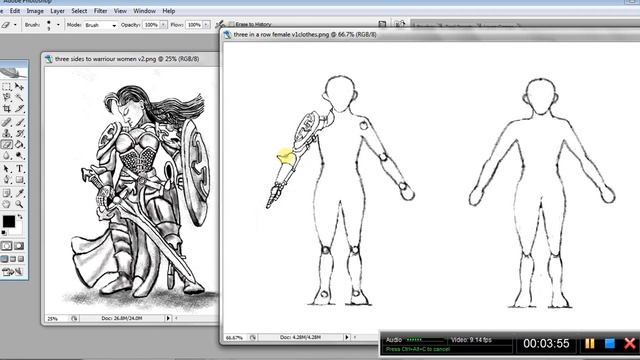Screen dimensions: 640x360
Task: Open the Help menu
Action: 169,11
